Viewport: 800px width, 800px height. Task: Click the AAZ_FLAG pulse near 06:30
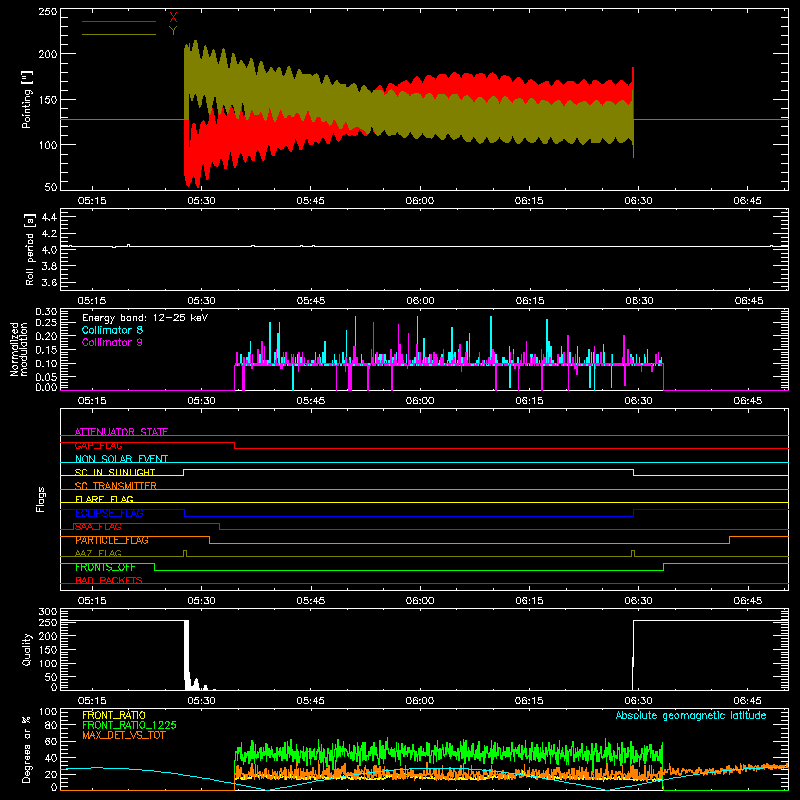tap(633, 553)
